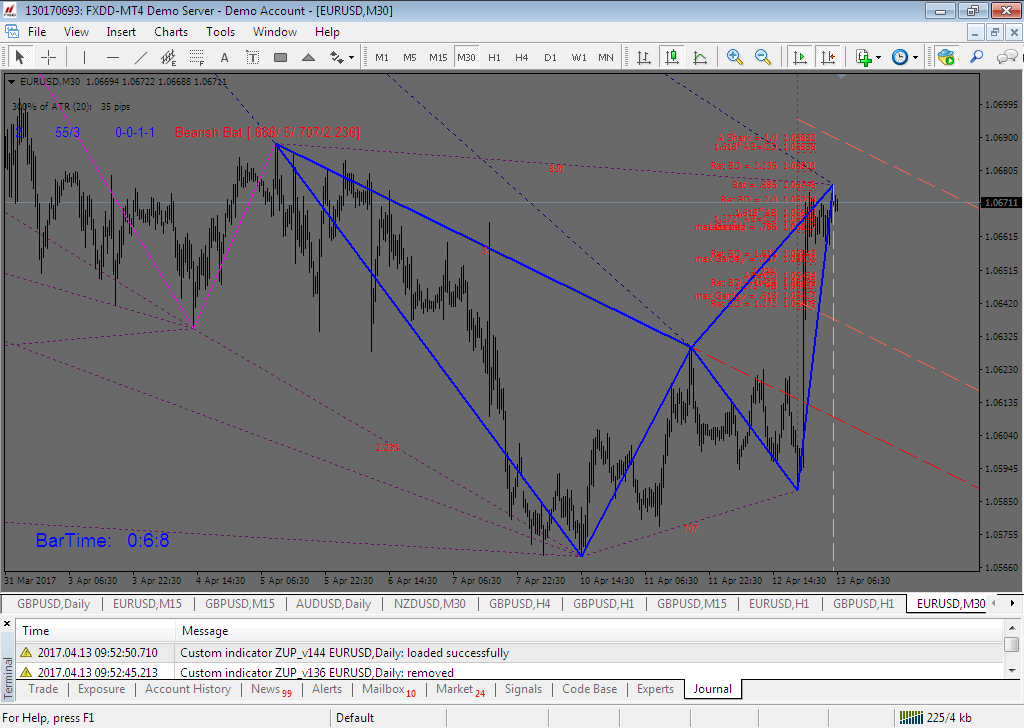Viewport: 1024px width, 728px height.
Task: Switch chart to M15 timeframe
Action: (438, 57)
